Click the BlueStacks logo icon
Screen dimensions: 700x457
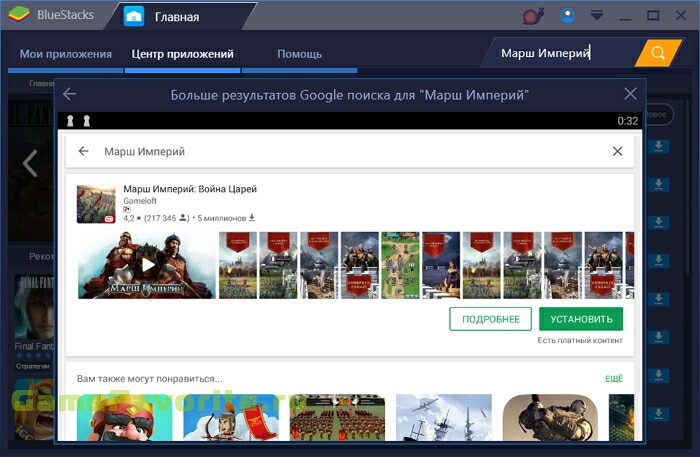pyautogui.click(x=19, y=15)
